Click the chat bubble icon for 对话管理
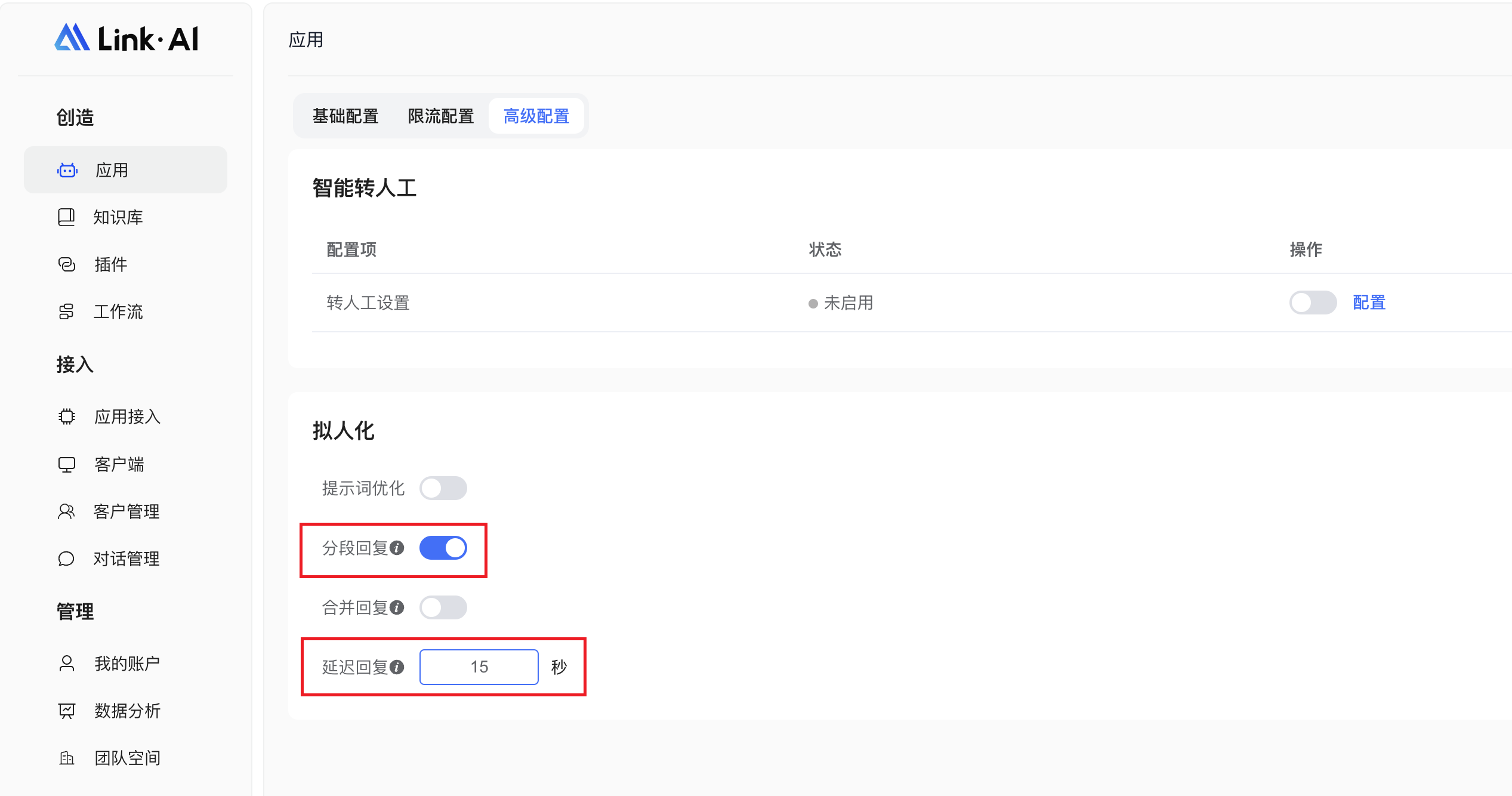This screenshot has height=796, width=1512. [x=66, y=559]
